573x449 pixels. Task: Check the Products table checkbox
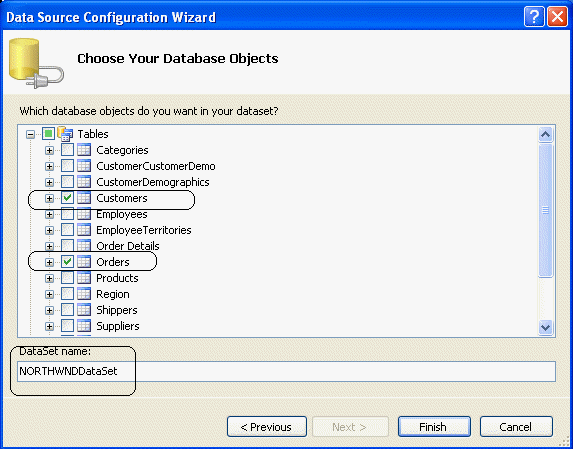67,278
